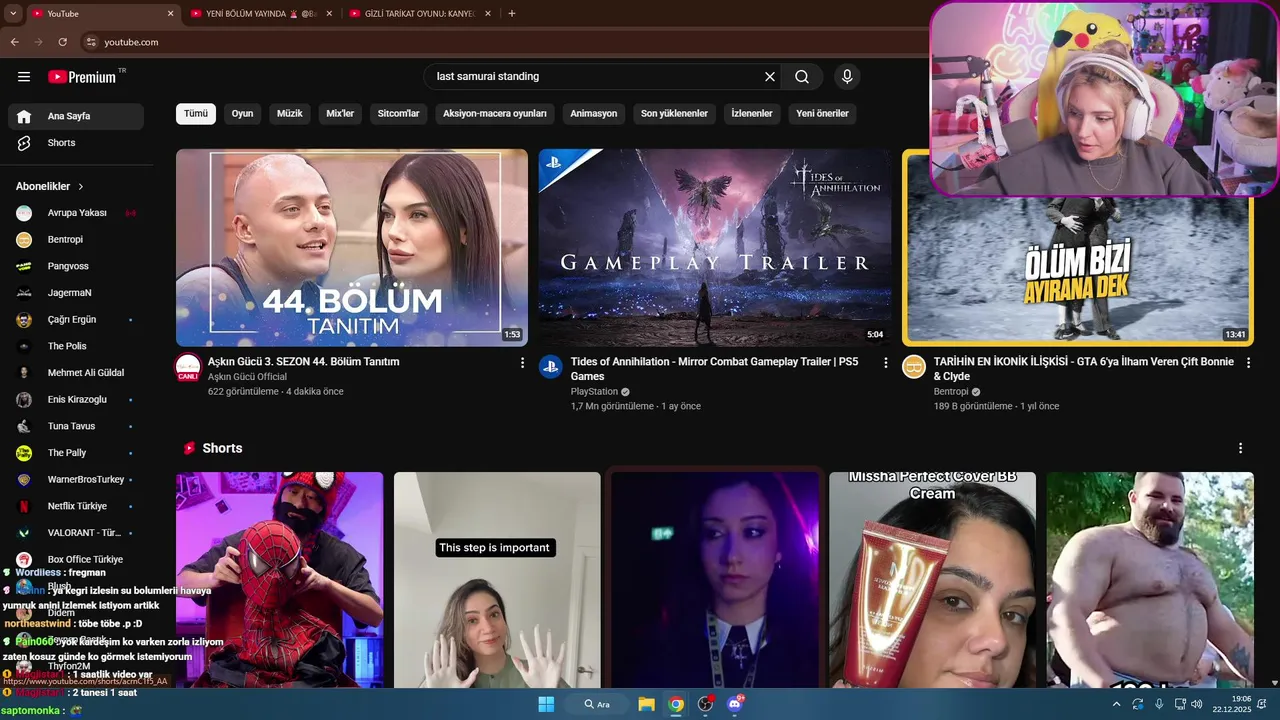Click the magnifier search button

pyautogui.click(x=802, y=77)
